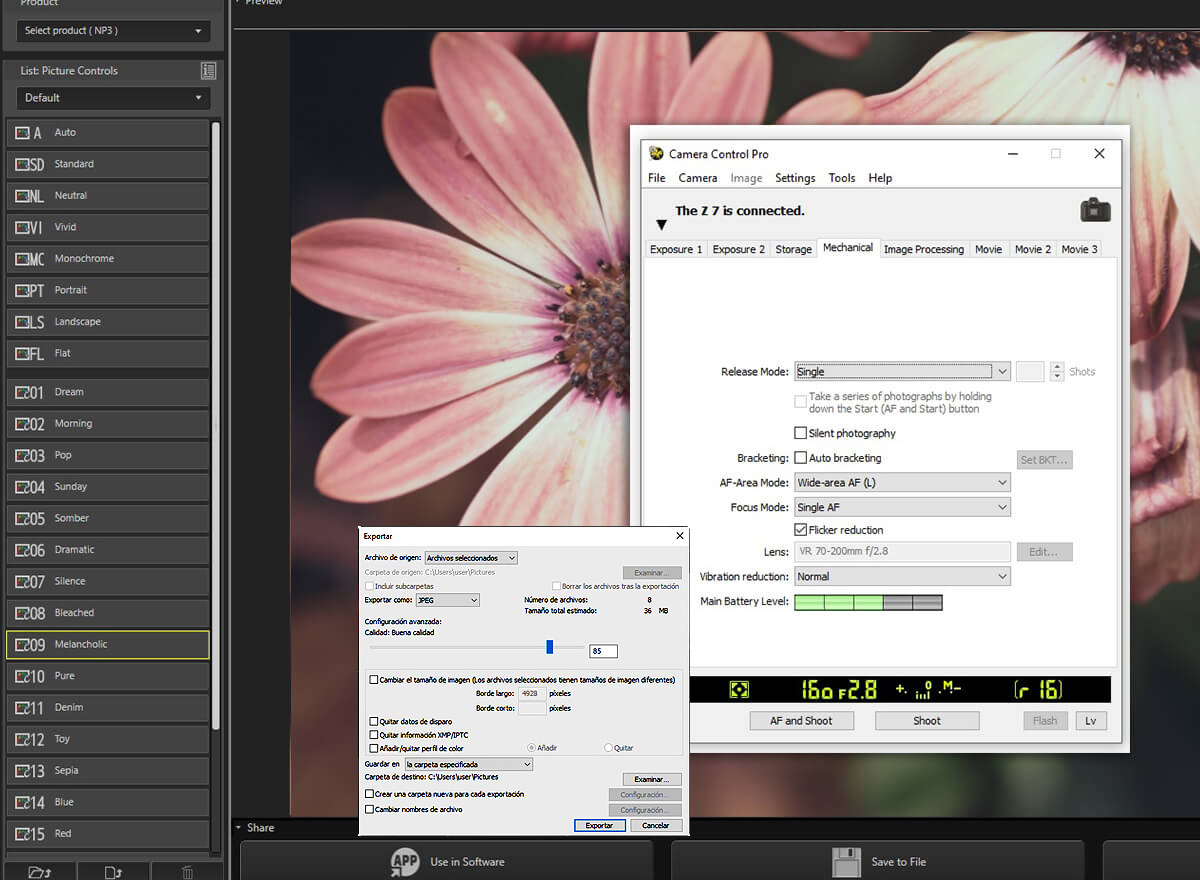Toggle the Picture Controls list view icon

[x=208, y=71]
